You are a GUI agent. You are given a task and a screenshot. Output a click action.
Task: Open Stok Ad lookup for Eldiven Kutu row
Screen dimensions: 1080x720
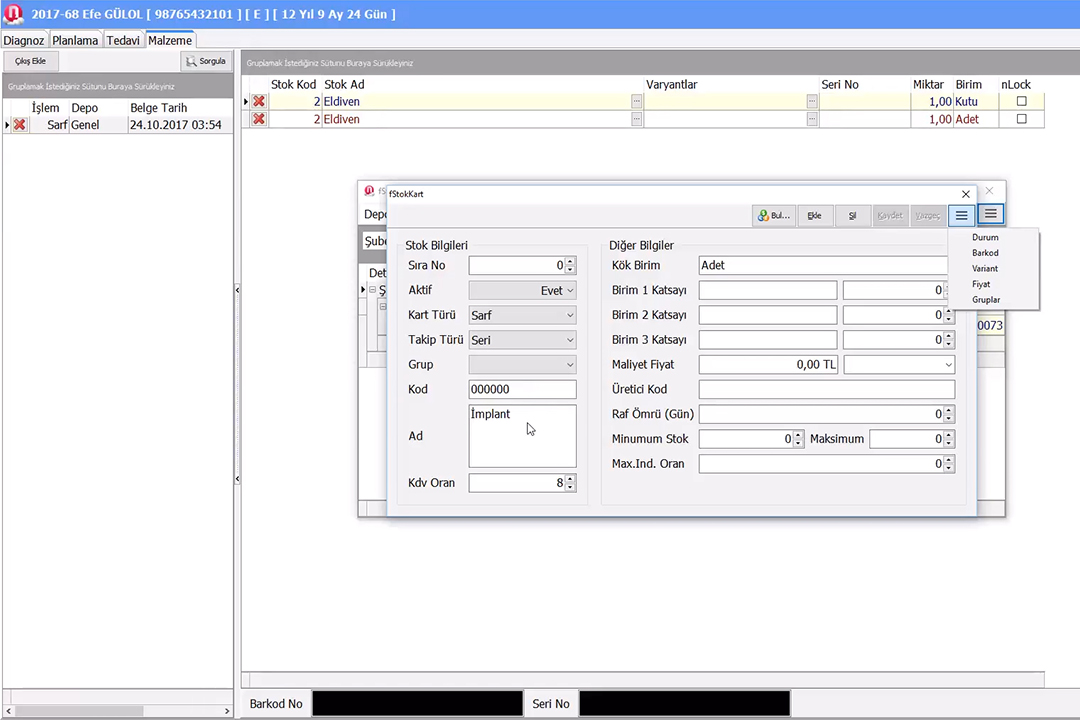tap(636, 101)
